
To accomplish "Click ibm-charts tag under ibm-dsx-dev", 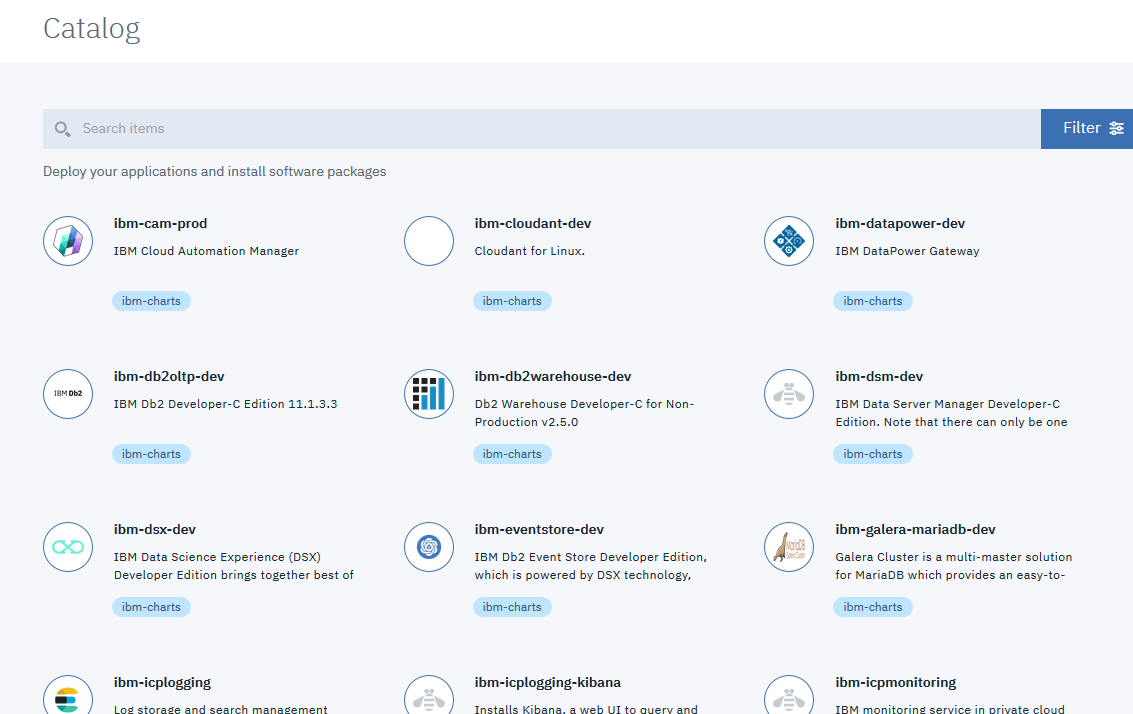I will [x=151, y=607].
